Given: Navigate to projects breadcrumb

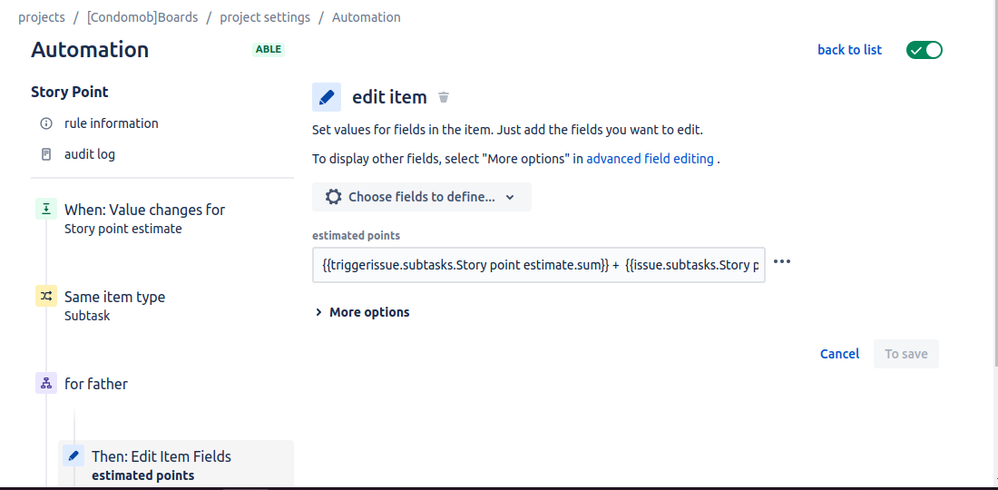Looking at the screenshot, I should click(41, 17).
